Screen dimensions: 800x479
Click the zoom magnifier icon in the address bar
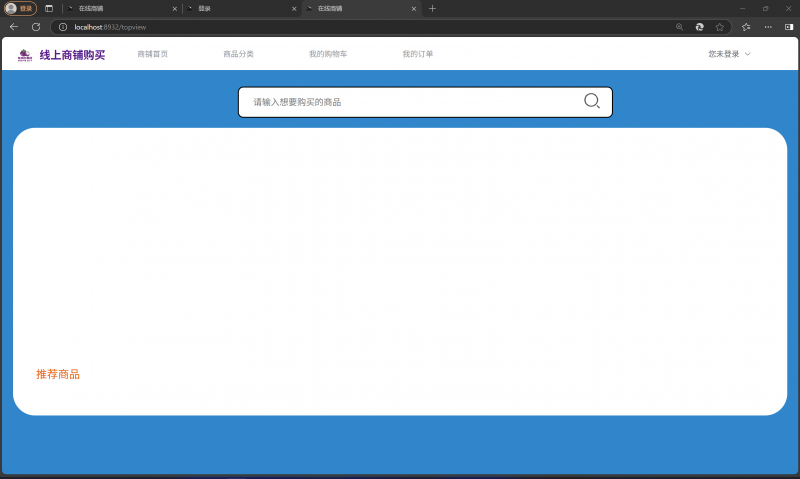680,27
